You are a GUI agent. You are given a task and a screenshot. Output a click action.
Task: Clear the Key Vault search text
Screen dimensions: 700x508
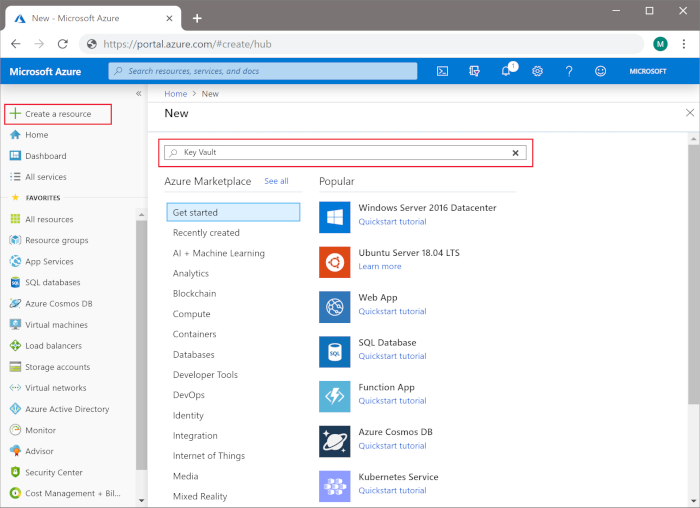[x=516, y=153]
